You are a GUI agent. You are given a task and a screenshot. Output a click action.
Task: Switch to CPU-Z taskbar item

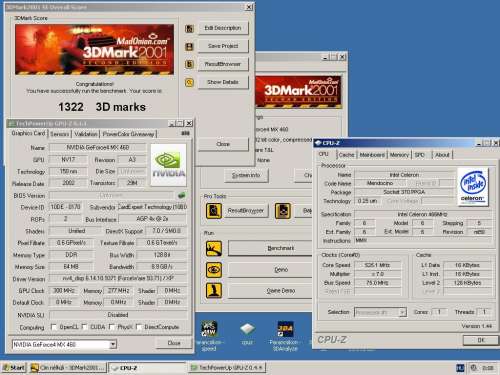click(x=147, y=368)
